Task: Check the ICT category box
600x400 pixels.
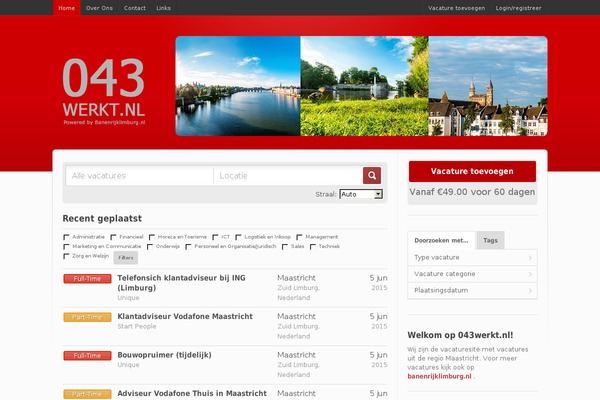Action: [x=215, y=237]
